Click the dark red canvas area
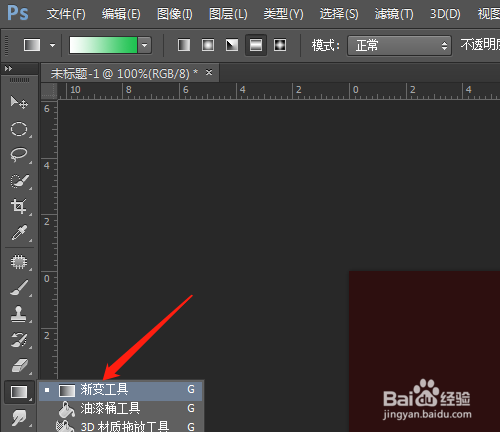Image resolution: width=500 pixels, height=432 pixels. 424,351
